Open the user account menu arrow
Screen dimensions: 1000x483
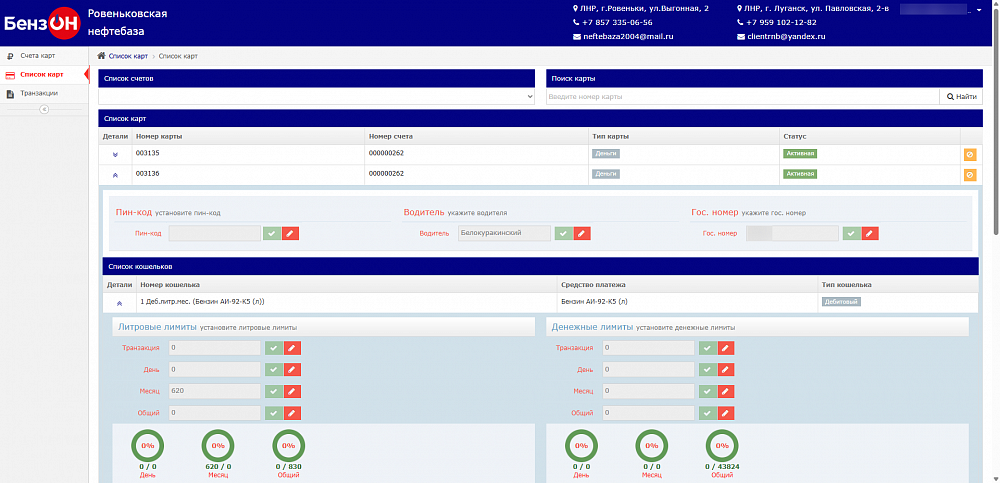click(x=979, y=10)
